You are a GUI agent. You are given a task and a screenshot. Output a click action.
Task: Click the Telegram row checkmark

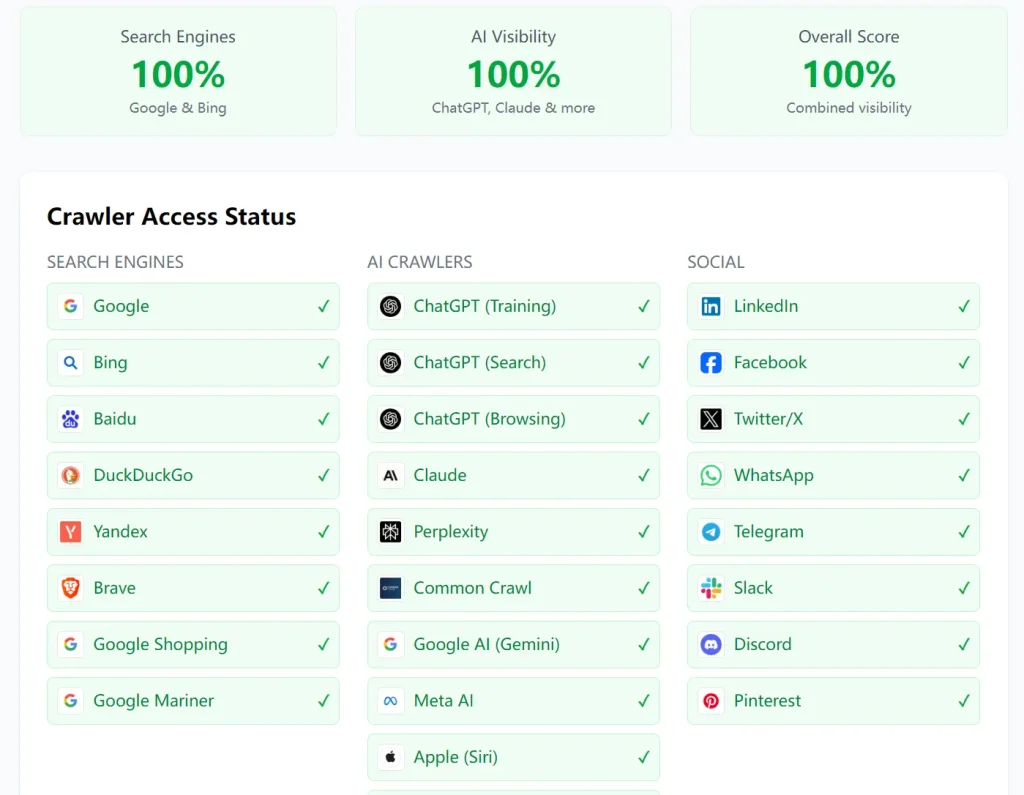click(x=963, y=532)
